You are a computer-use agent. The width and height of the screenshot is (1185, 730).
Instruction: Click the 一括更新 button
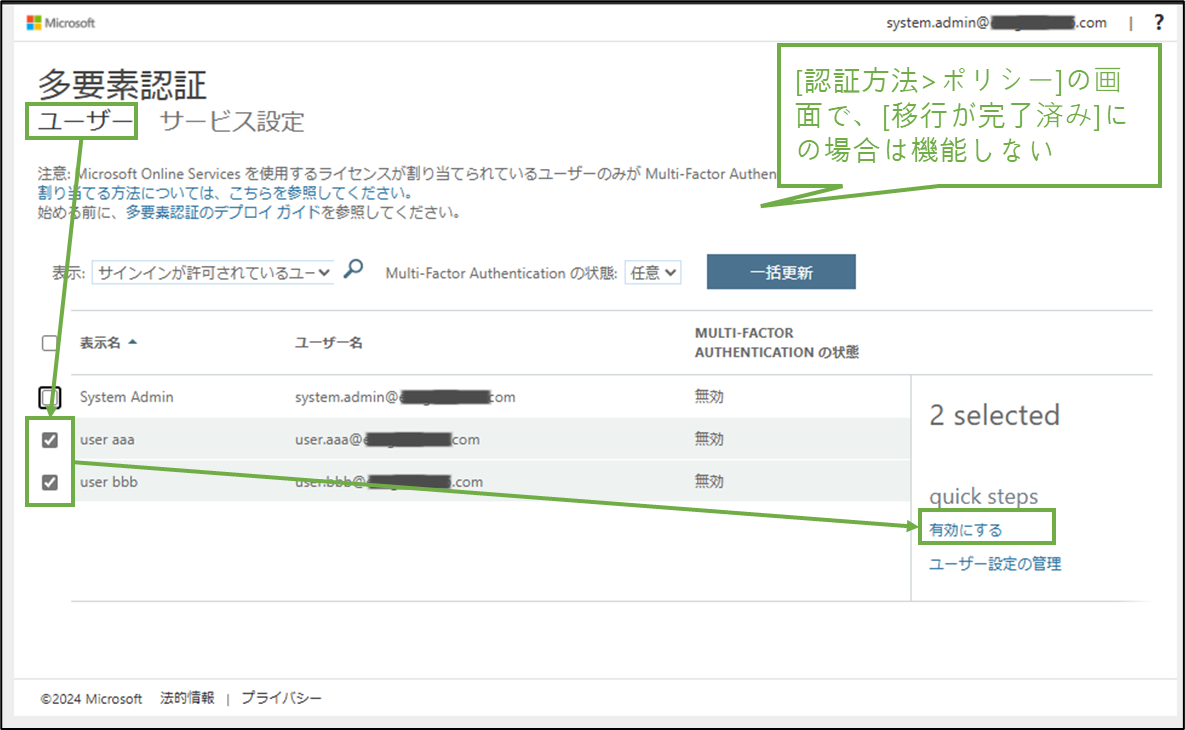[x=781, y=272]
